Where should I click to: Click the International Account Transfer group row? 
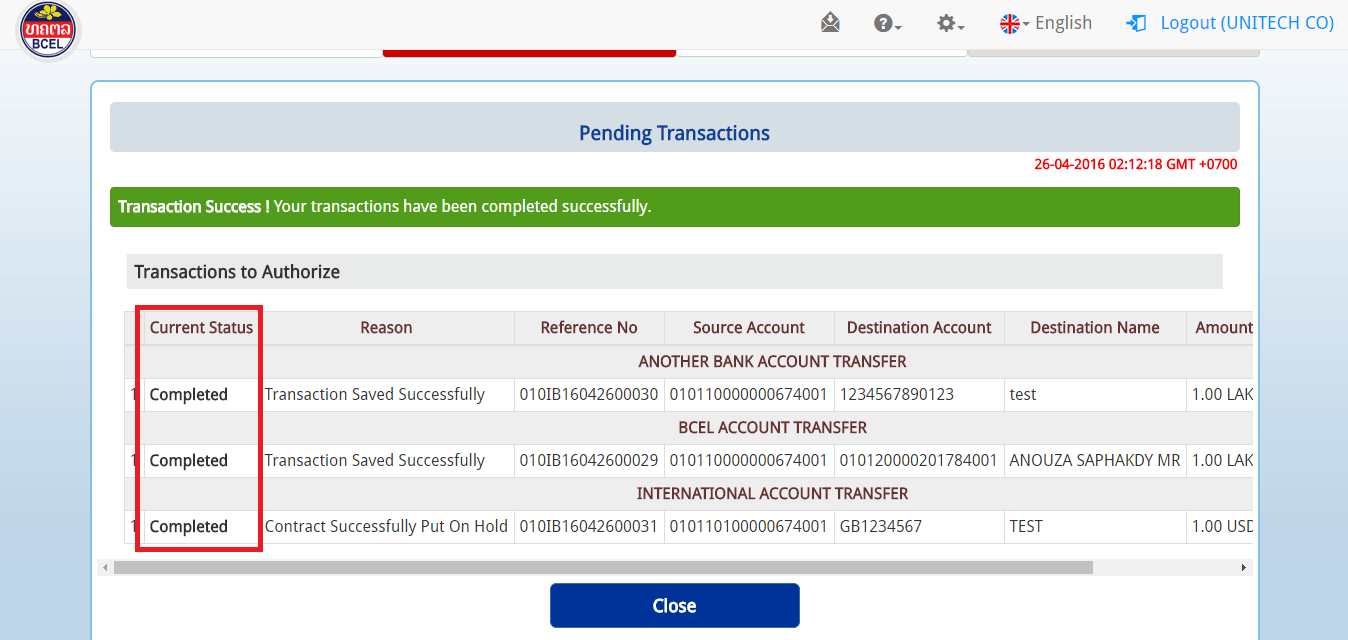tap(772, 494)
